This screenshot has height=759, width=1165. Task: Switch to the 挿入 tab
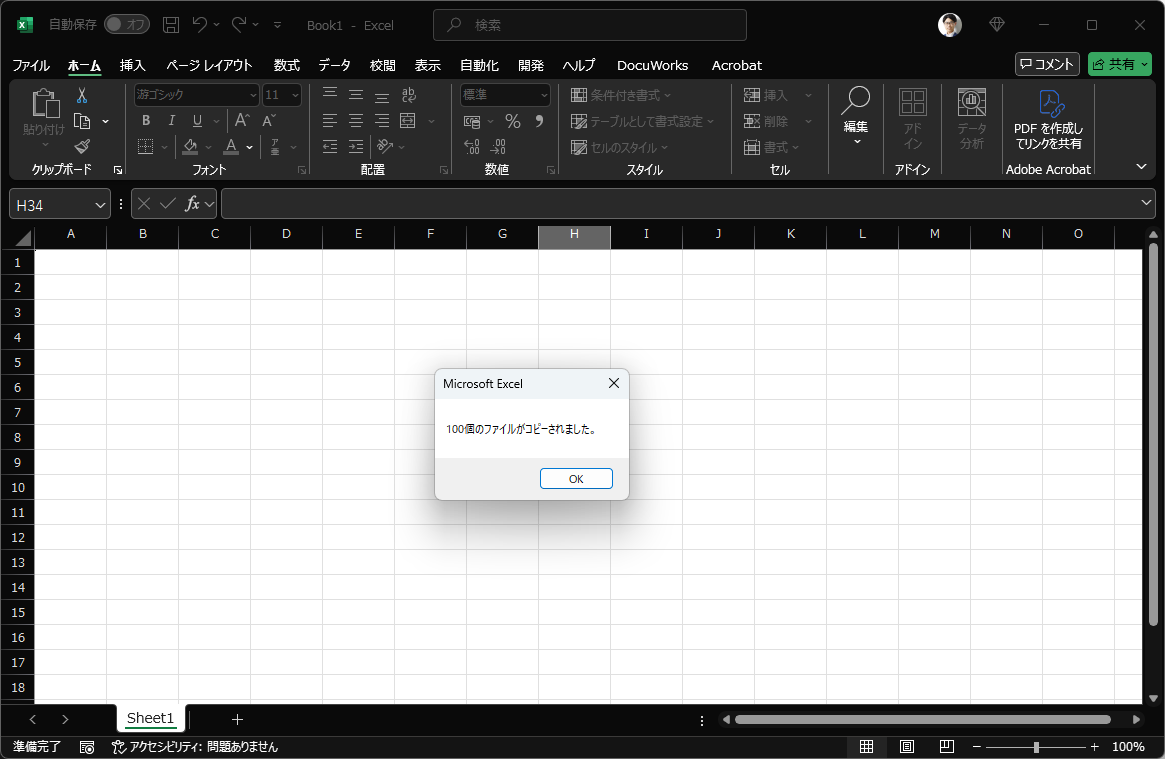[x=132, y=65]
